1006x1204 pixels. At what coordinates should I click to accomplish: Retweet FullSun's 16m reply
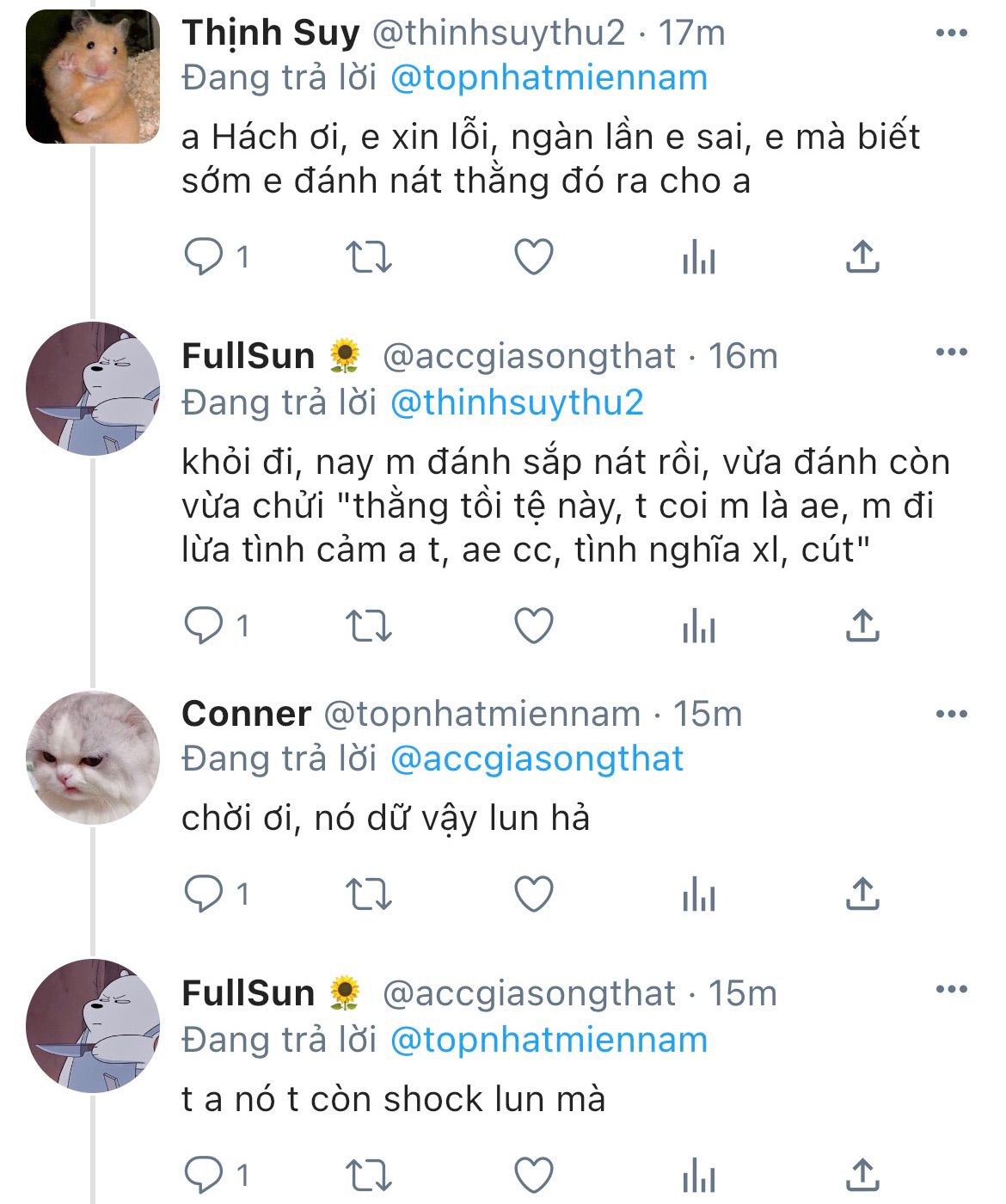[368, 625]
